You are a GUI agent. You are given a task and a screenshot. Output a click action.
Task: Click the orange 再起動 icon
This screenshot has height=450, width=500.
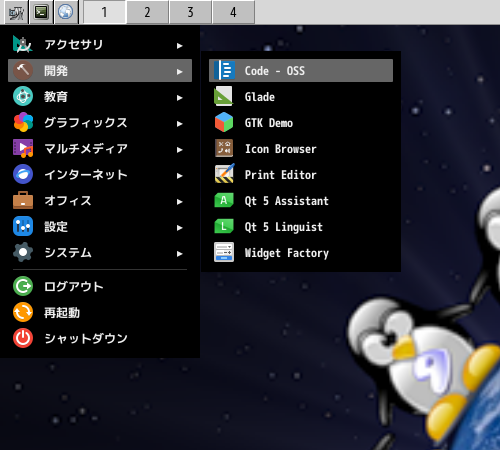pyautogui.click(x=23, y=312)
